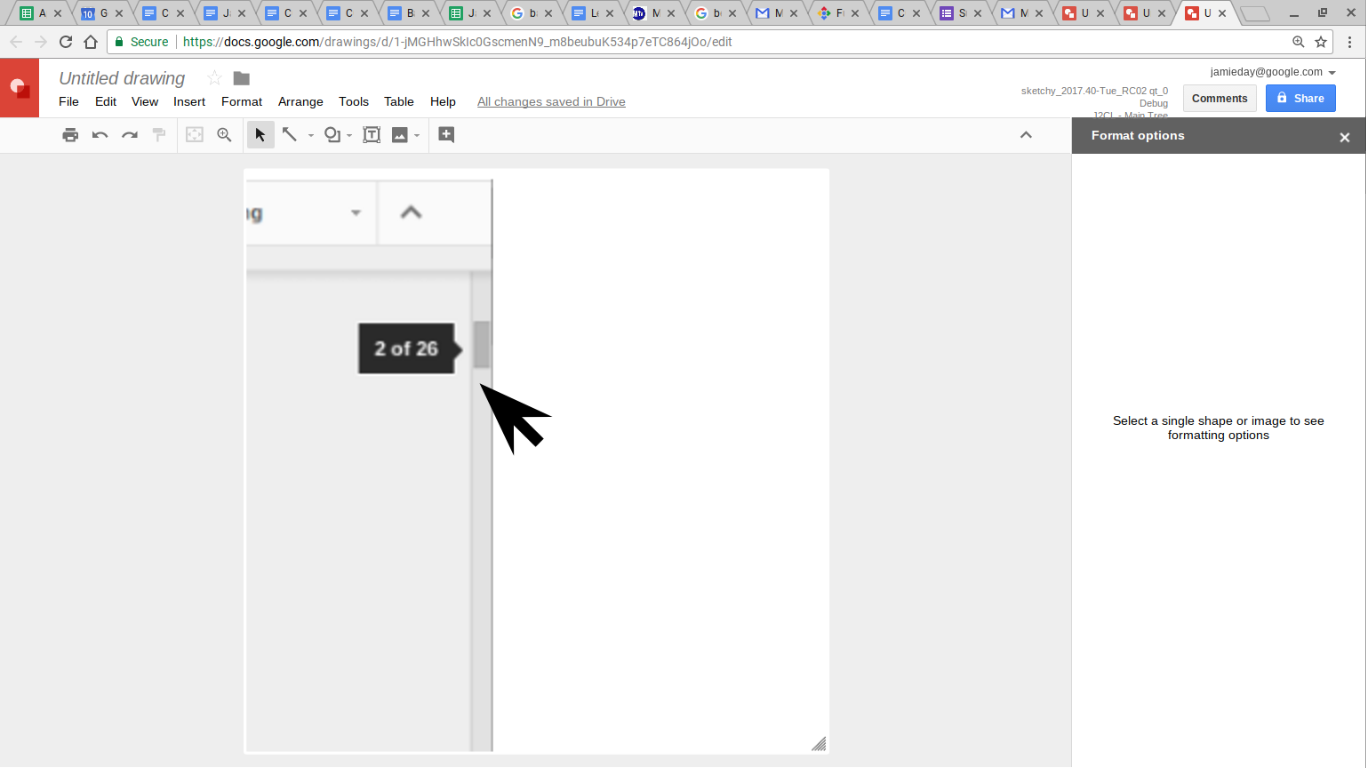Open the Zoom magnifier tool

224,135
